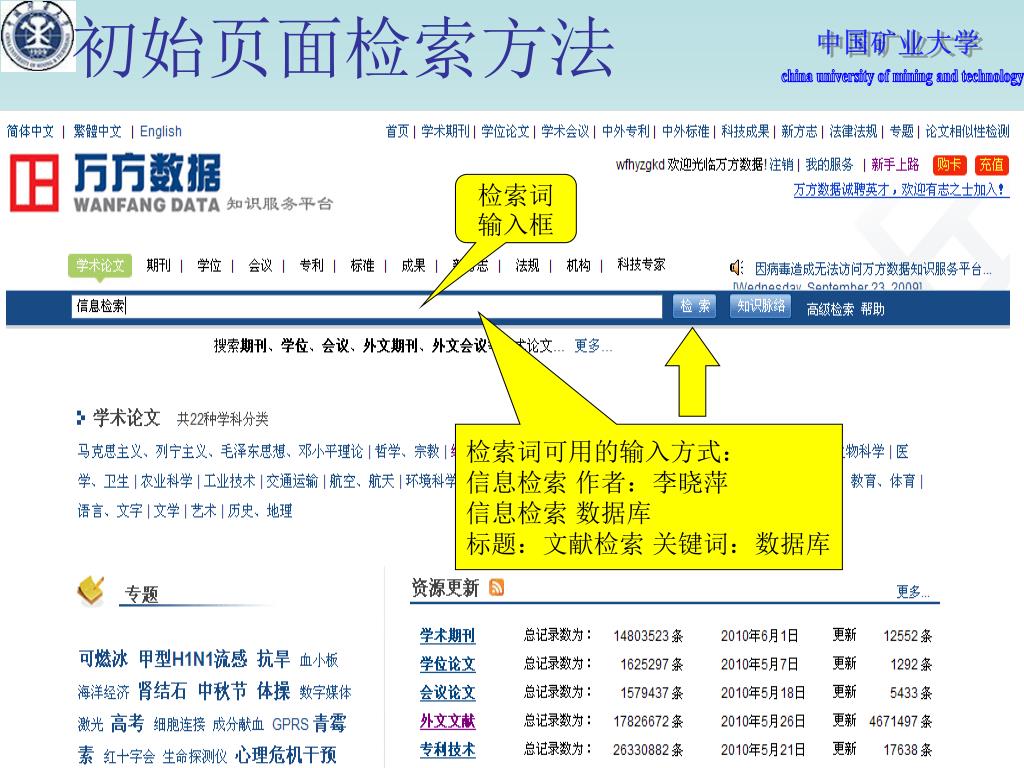Switch language to English

click(161, 131)
